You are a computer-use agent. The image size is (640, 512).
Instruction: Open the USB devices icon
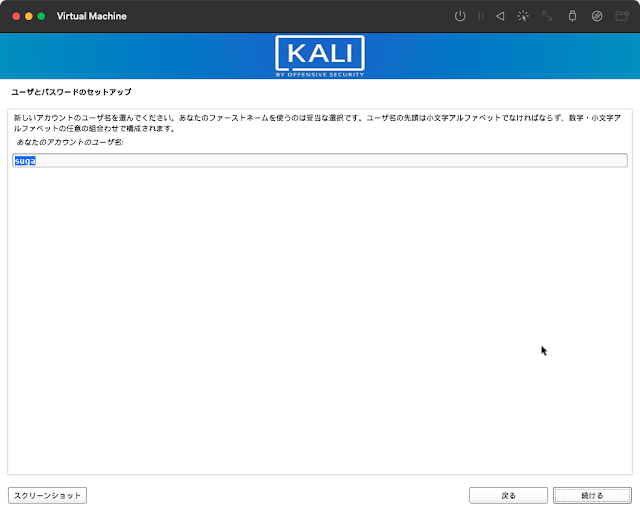click(x=572, y=16)
